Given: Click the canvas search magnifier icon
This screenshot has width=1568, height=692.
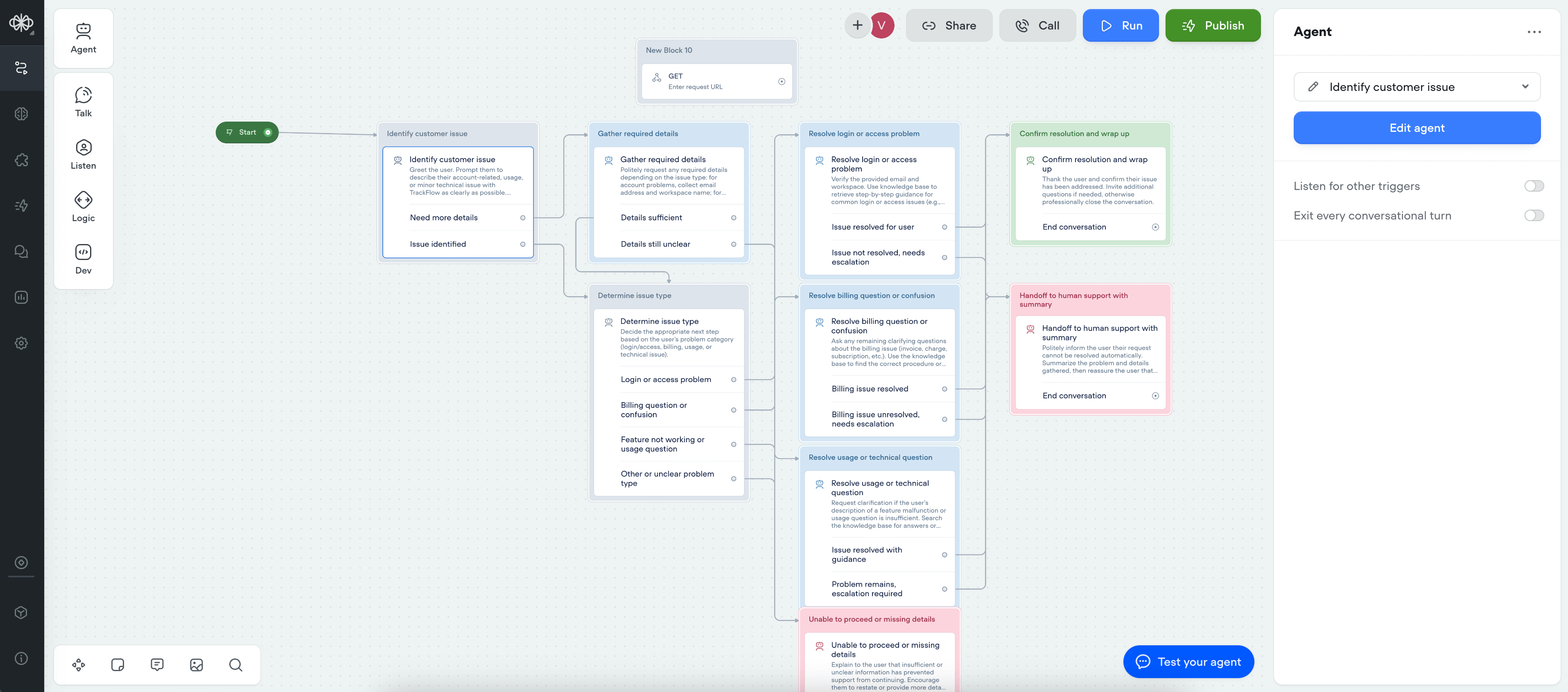Looking at the screenshot, I should [235, 665].
